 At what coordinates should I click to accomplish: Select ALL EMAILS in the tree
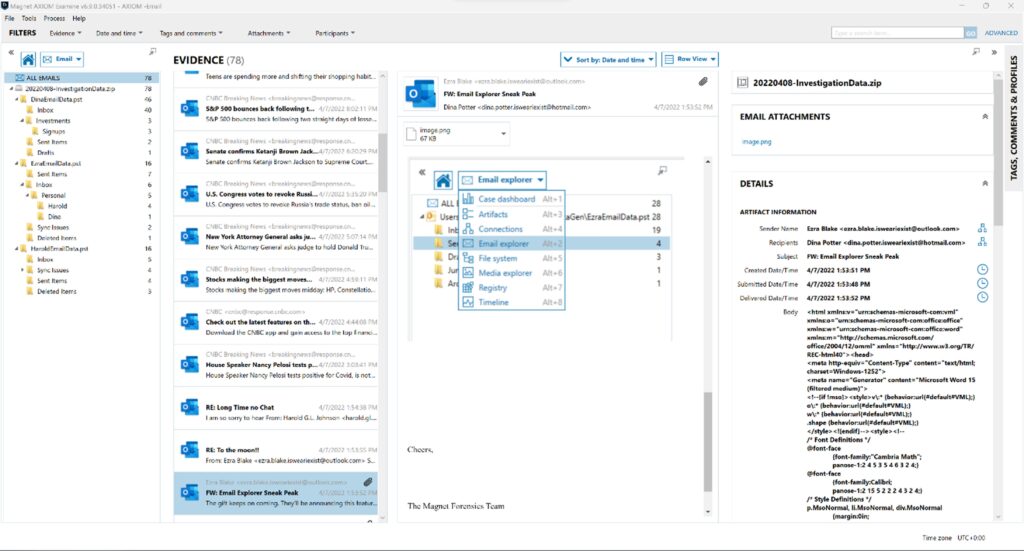click(x=83, y=78)
